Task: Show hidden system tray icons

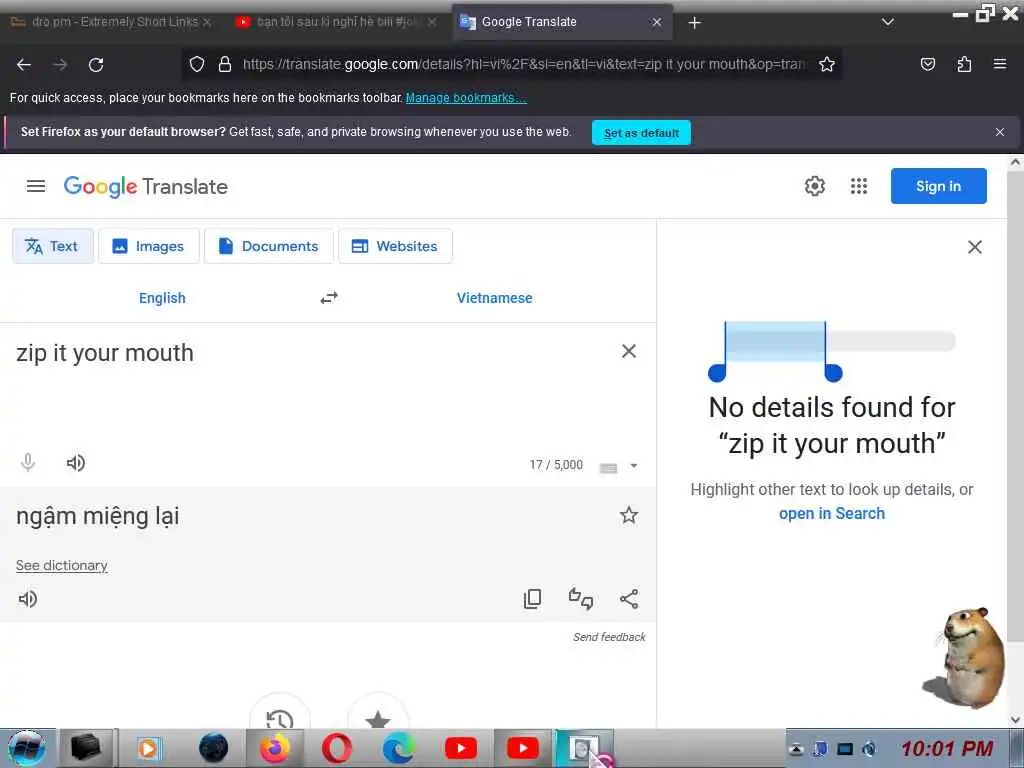Action: 796,749
